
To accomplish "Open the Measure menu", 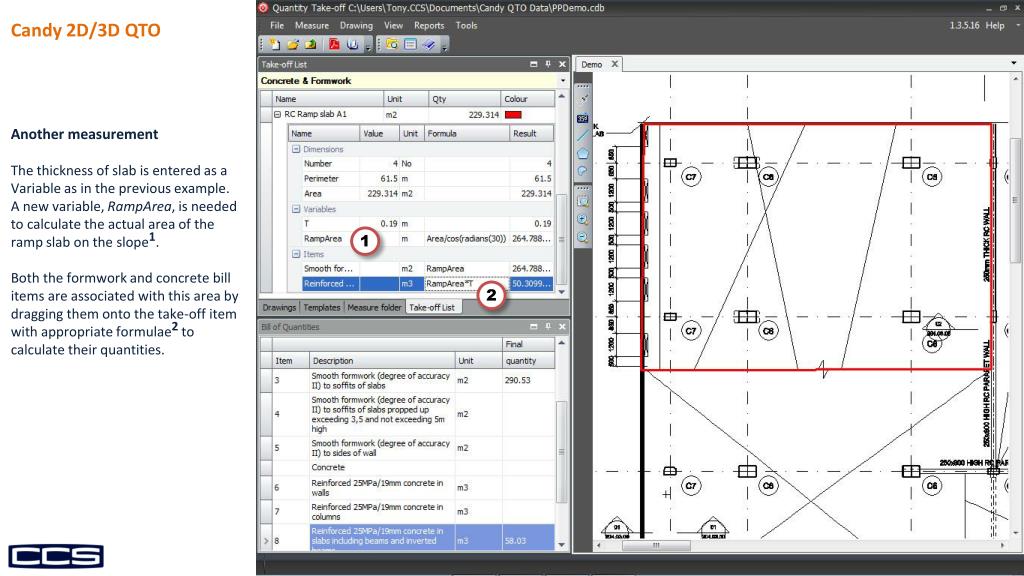I will (x=312, y=25).
